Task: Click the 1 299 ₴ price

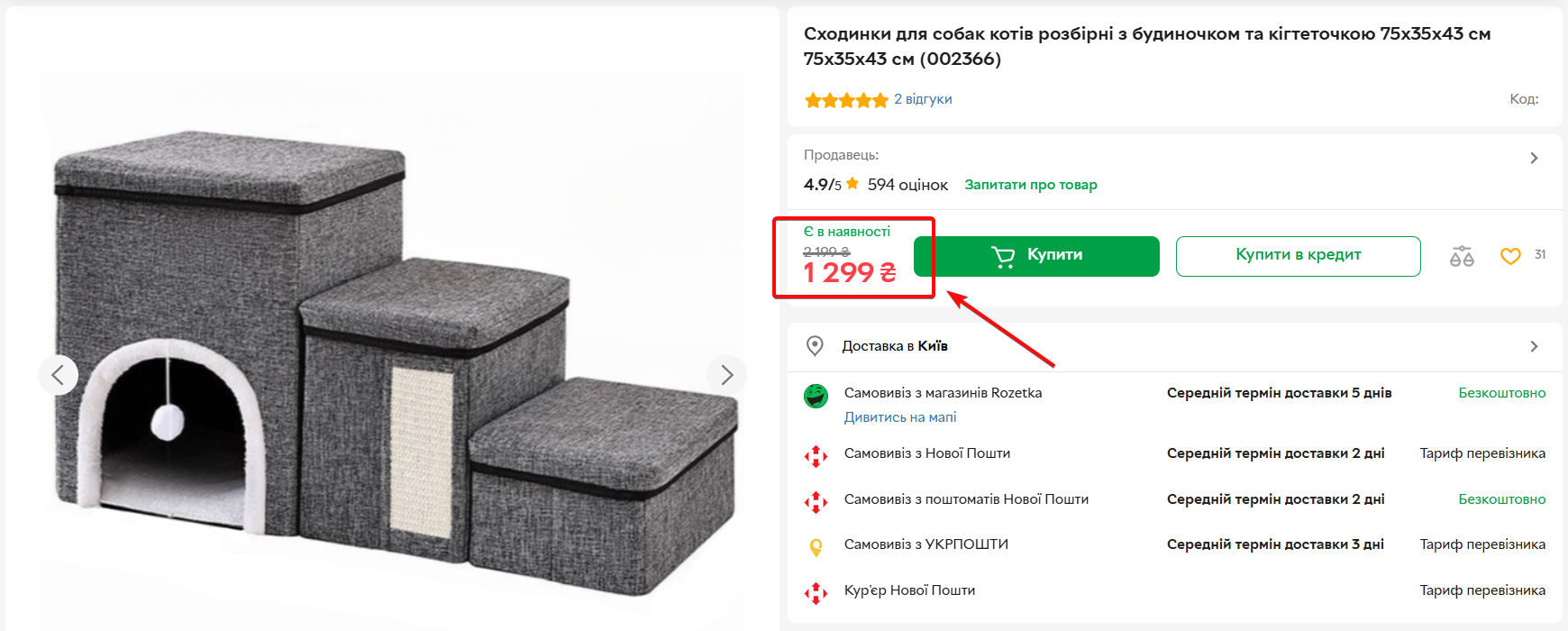Action: pos(849,272)
